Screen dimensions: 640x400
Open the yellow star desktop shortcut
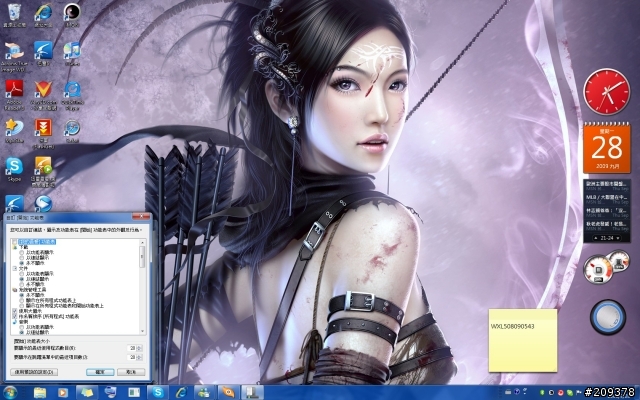click(x=14, y=131)
